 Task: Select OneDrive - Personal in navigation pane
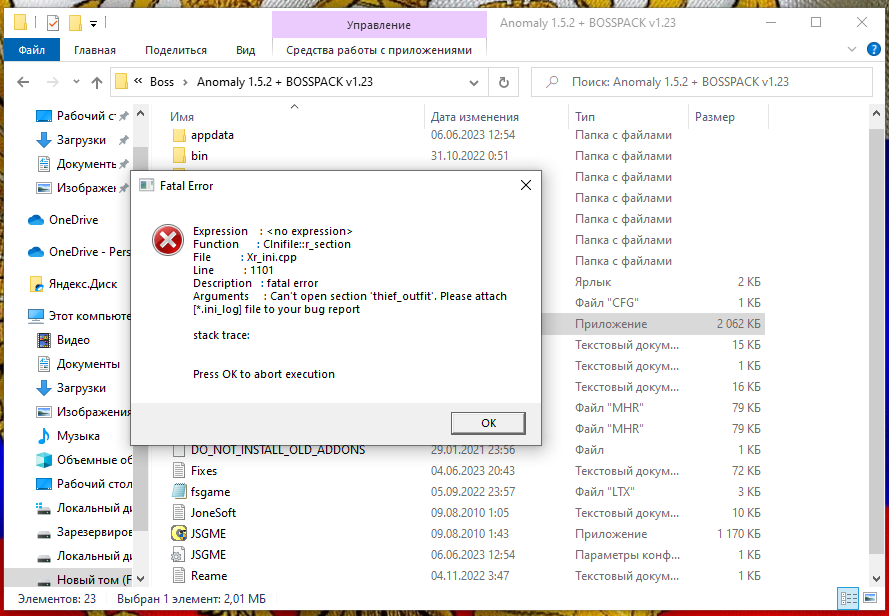(x=79, y=251)
